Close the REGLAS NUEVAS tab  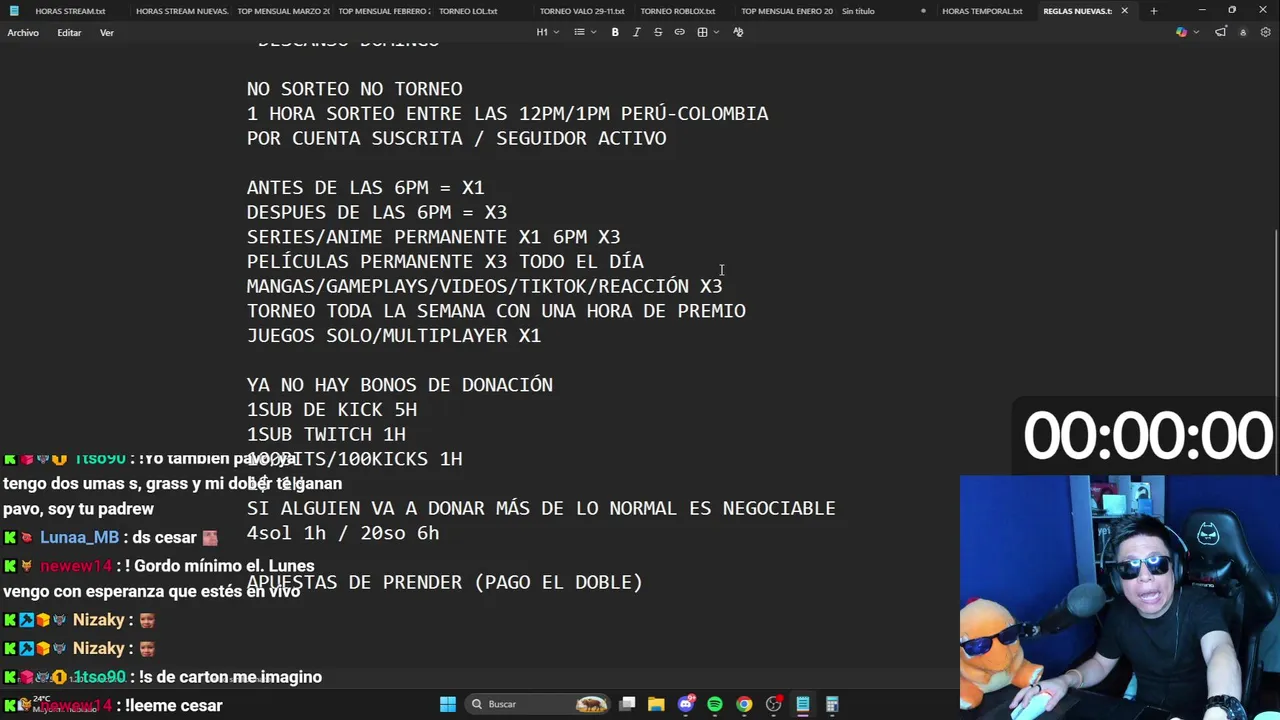[x=1124, y=11]
